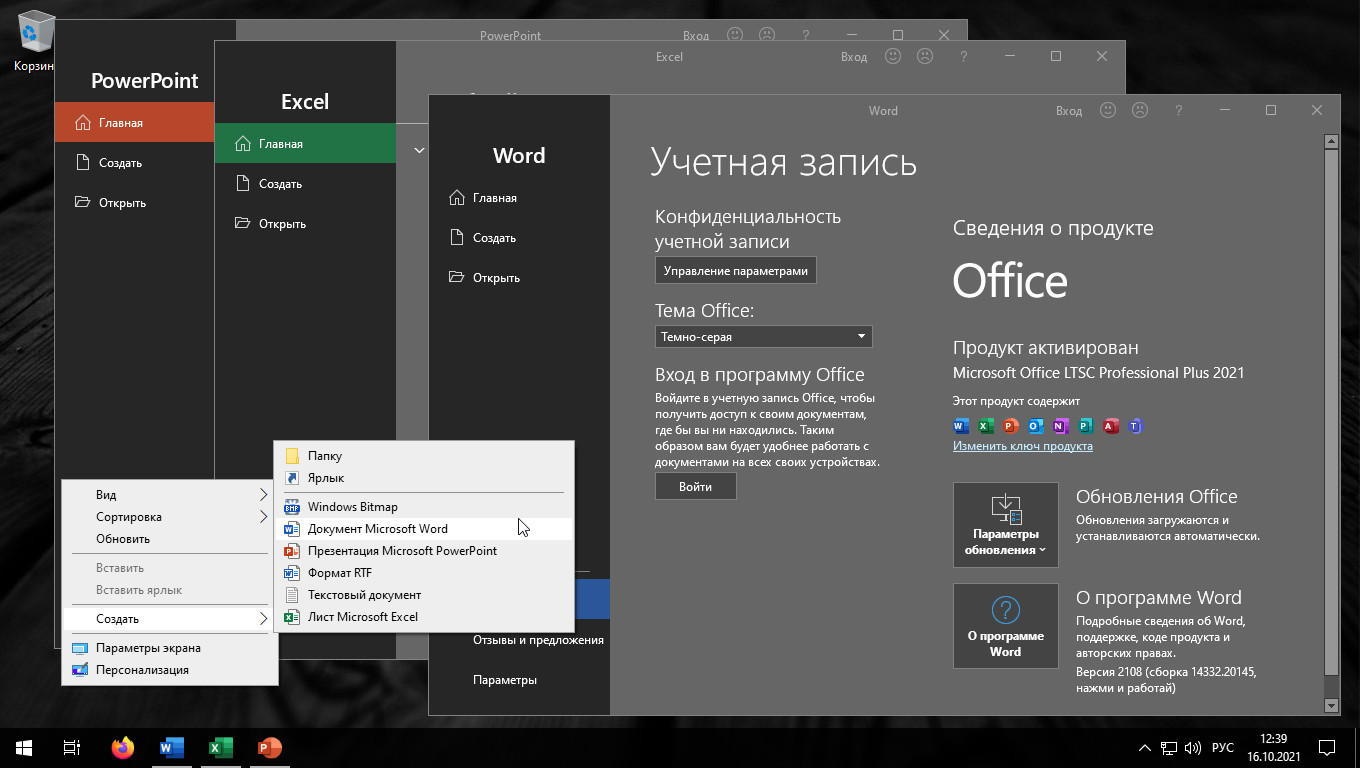The height and width of the screenshot is (768, 1360).
Task: Choose "Текстовый документ" in create submenu
Action: coord(424,595)
